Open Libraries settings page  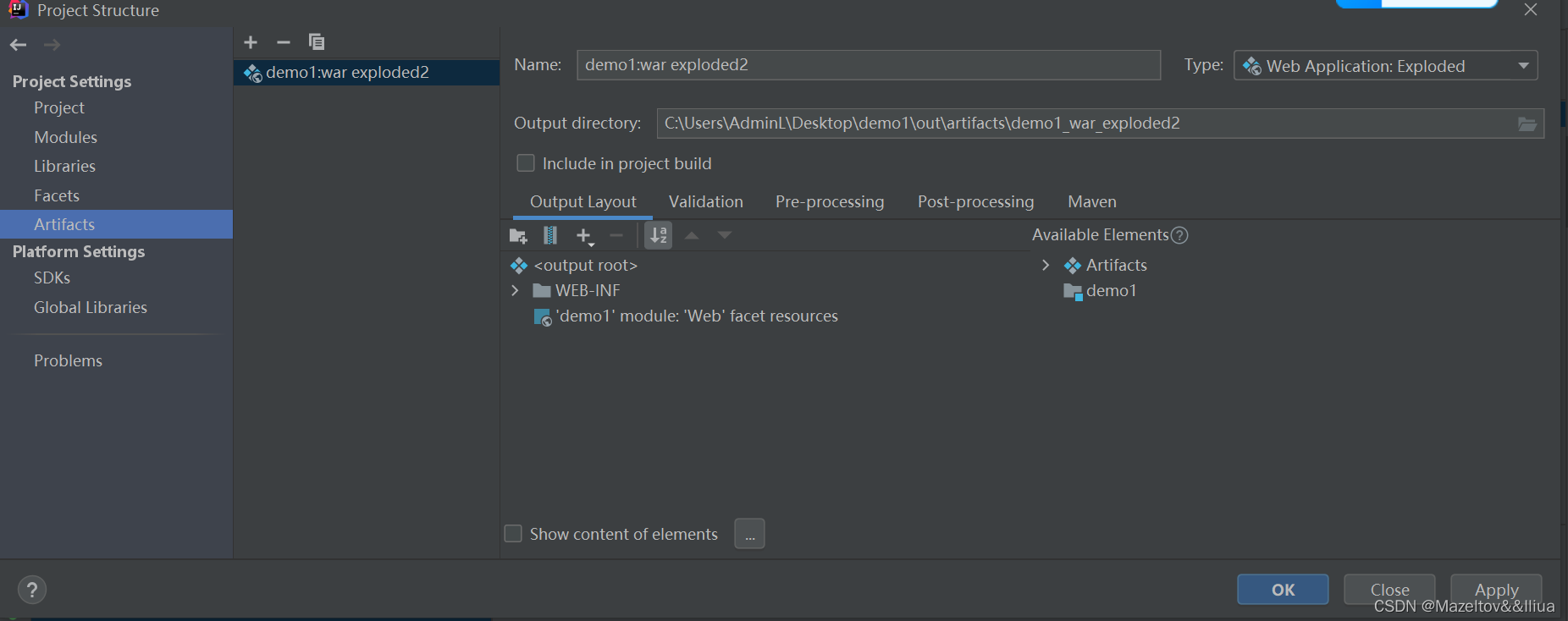pyautogui.click(x=64, y=166)
